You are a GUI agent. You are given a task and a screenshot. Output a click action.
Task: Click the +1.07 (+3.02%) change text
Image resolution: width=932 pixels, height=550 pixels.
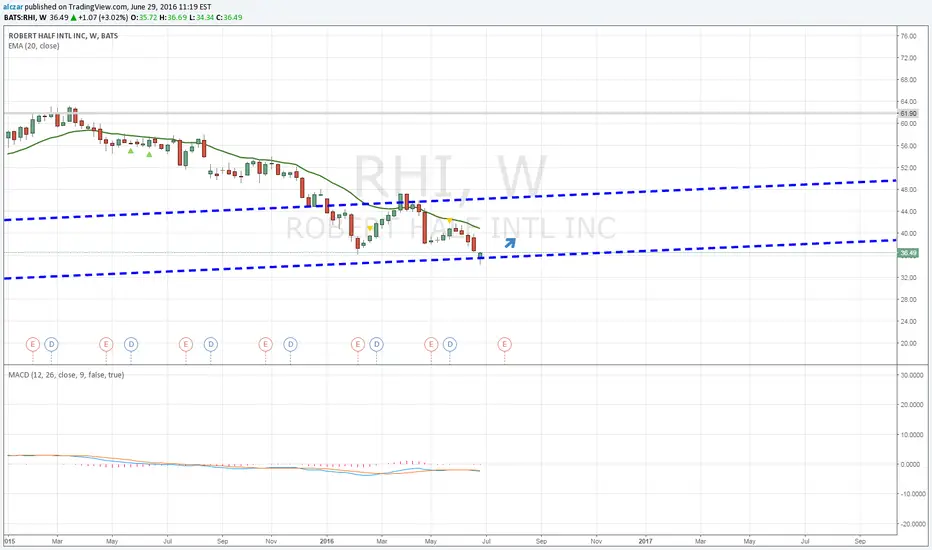pyautogui.click(x=103, y=17)
